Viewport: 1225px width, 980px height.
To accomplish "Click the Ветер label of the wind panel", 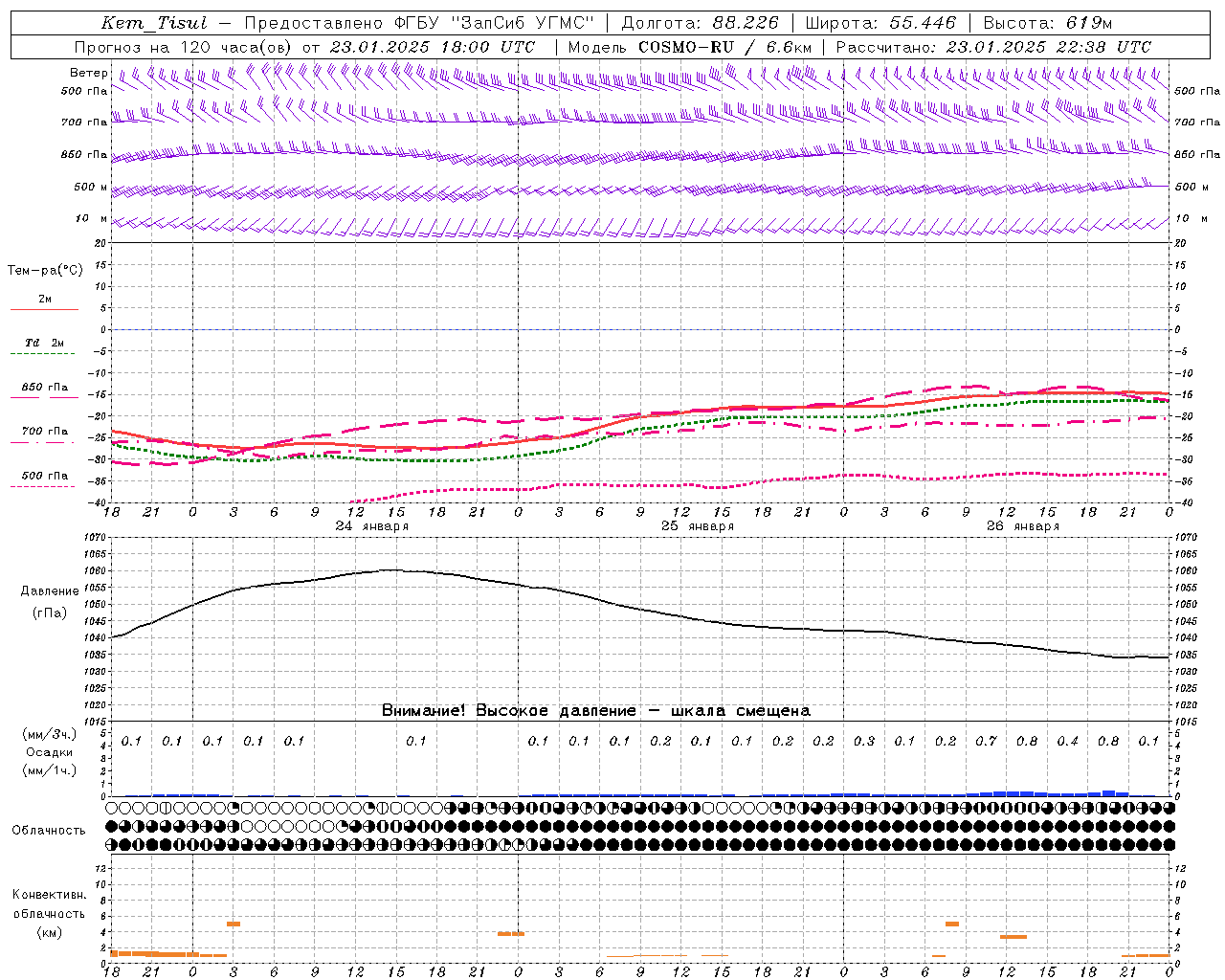I will (x=88, y=73).
